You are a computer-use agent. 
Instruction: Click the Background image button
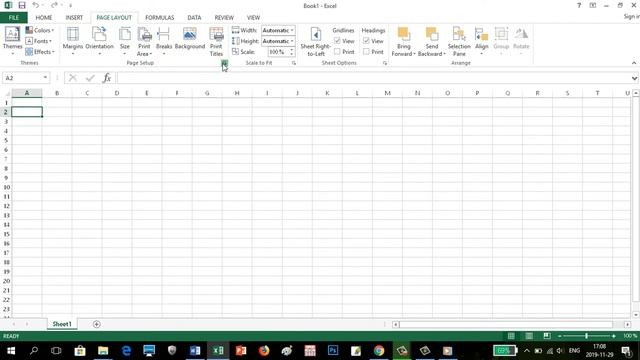(190, 39)
